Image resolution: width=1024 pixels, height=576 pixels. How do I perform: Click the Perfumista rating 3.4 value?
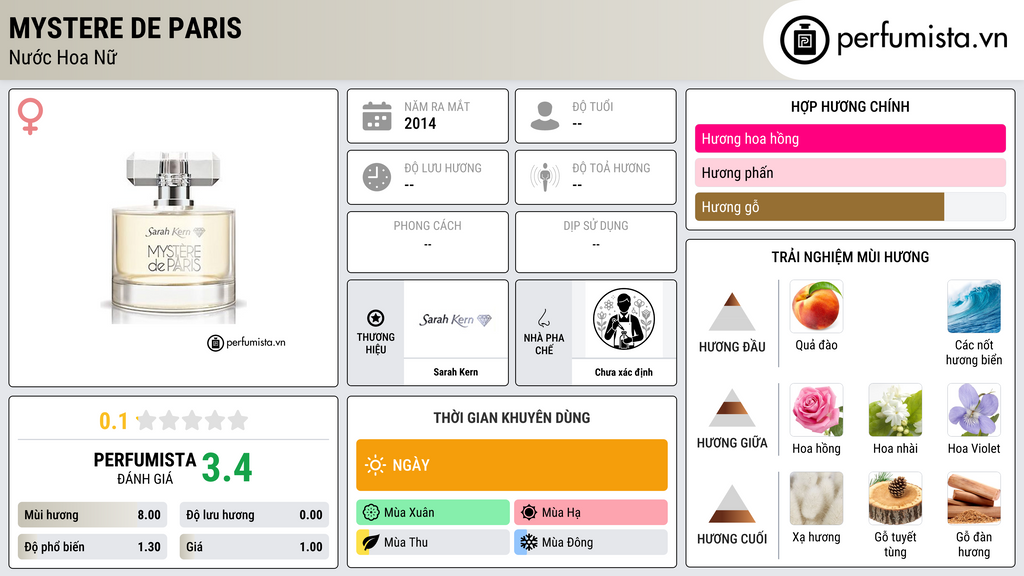coord(227,468)
